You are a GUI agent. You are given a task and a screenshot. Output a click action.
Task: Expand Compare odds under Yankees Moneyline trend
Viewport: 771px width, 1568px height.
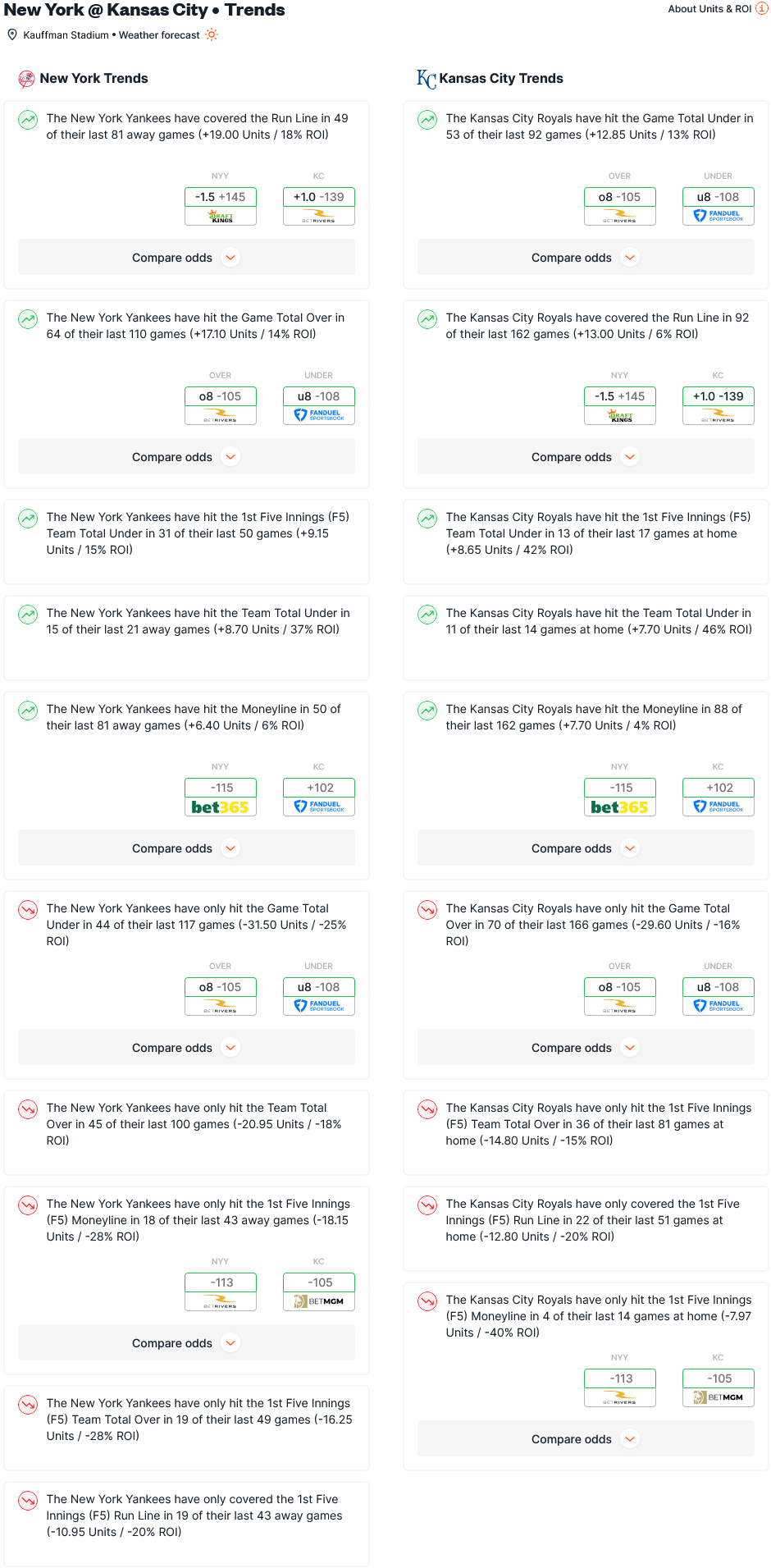coord(186,848)
